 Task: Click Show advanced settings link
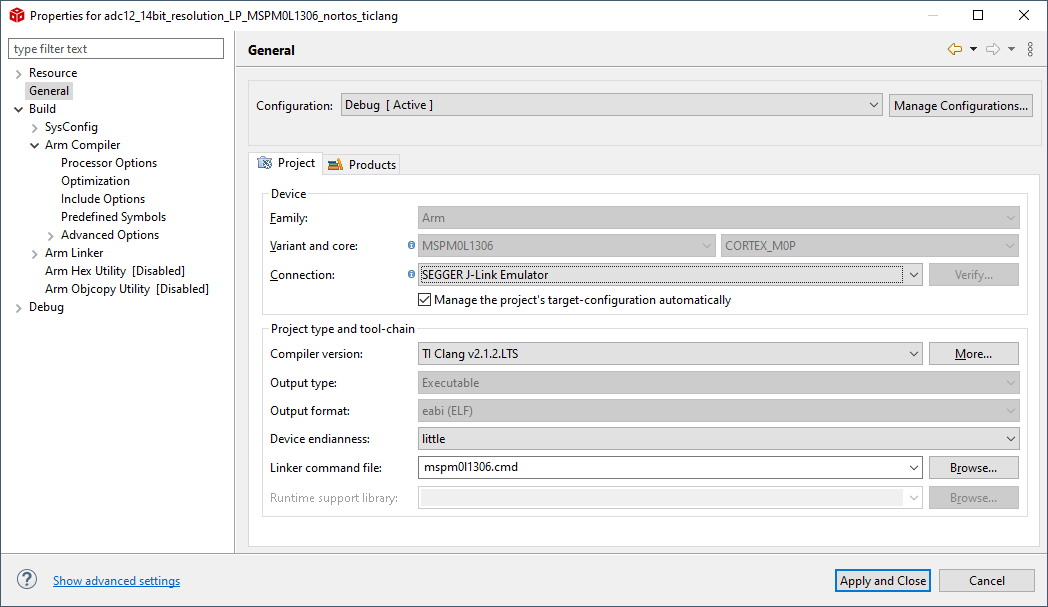[x=116, y=581]
